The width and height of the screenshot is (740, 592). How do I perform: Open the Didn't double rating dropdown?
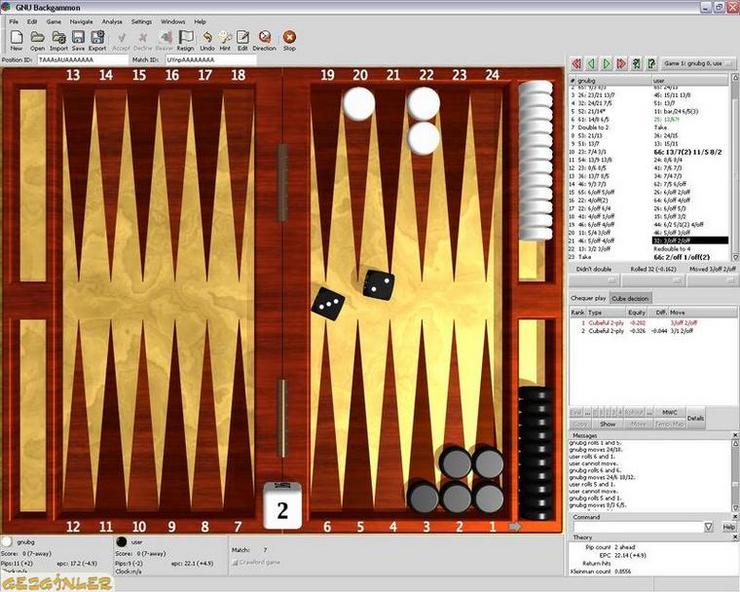click(594, 280)
